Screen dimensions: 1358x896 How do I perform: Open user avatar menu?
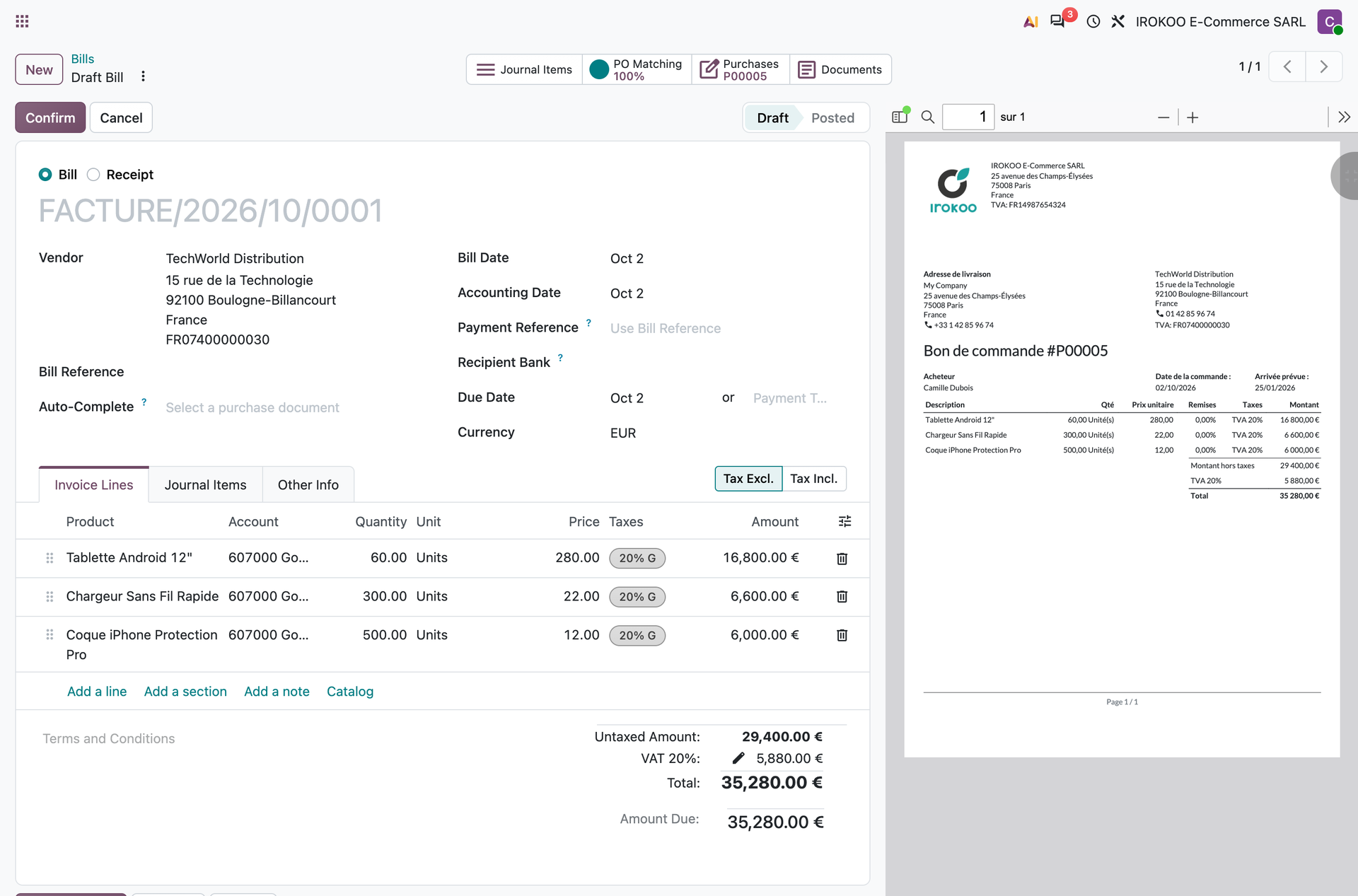click(1330, 21)
